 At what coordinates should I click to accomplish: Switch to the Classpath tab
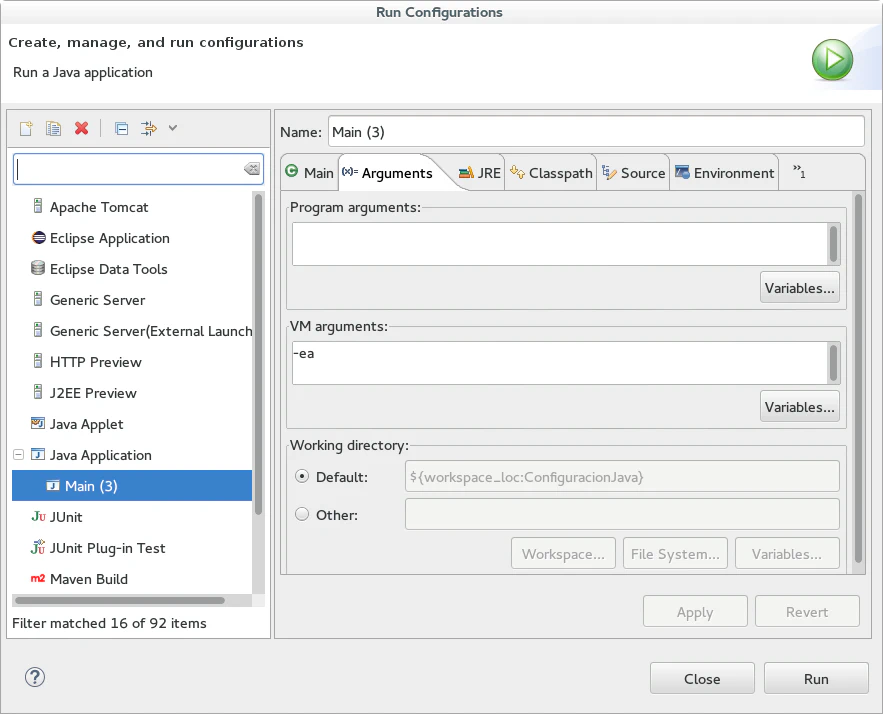[551, 173]
